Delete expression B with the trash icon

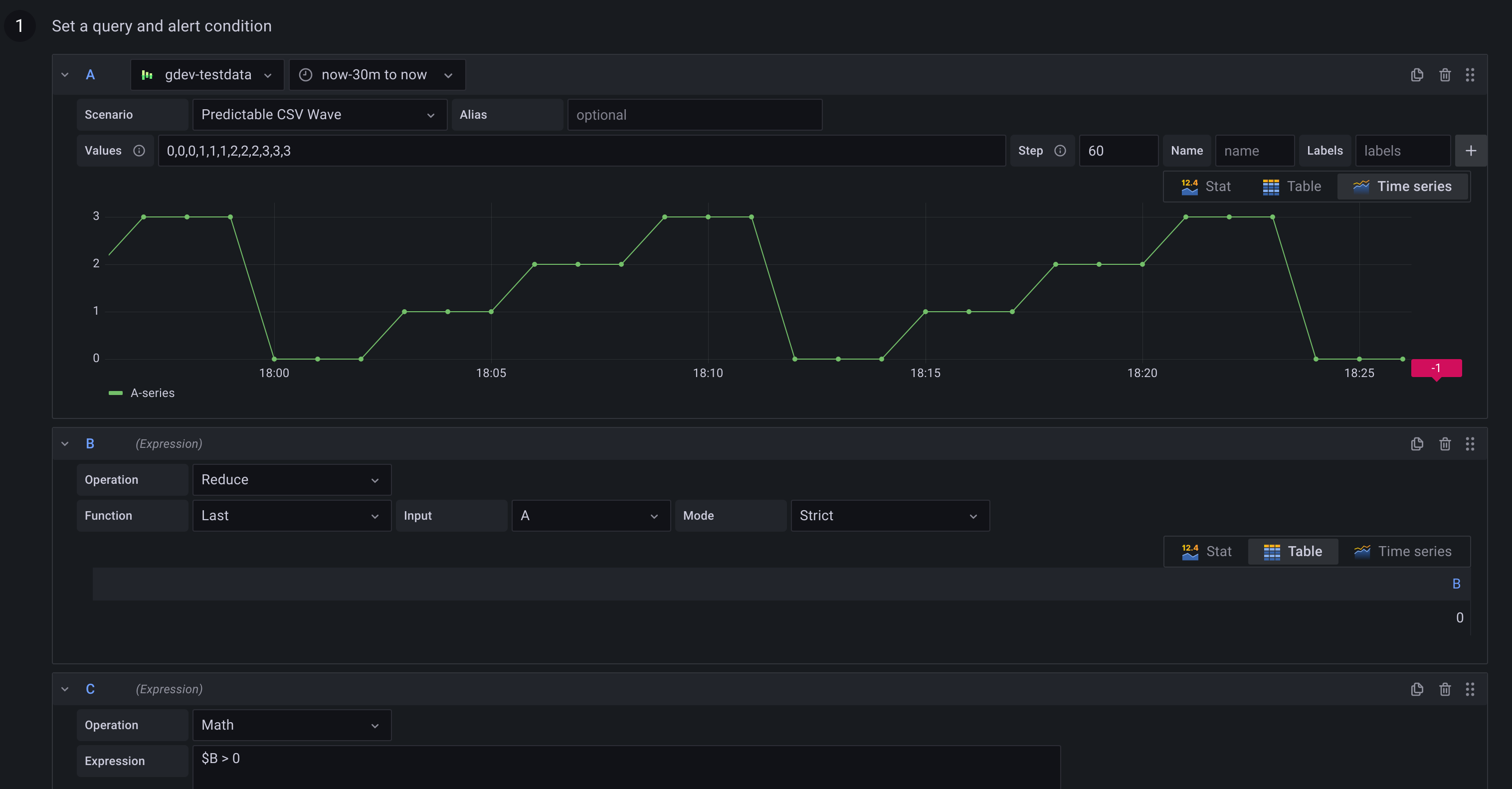click(1445, 444)
